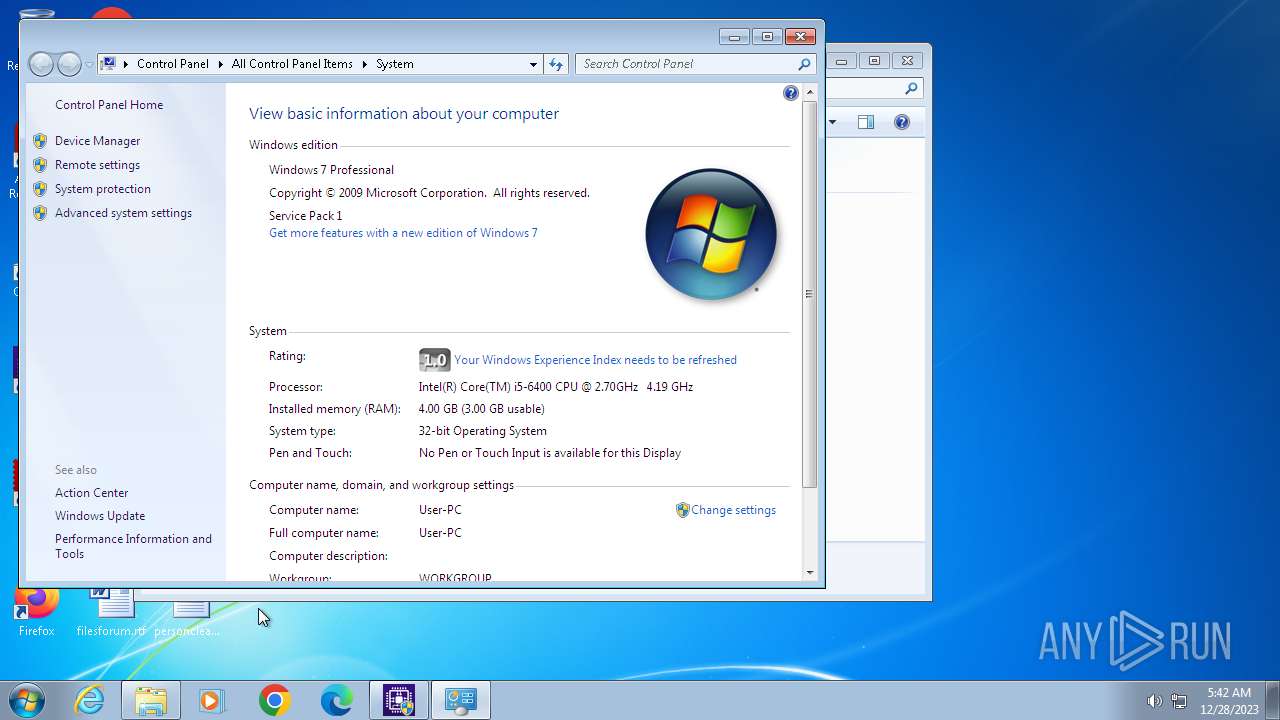Viewport: 1280px width, 720px height.
Task: Open the Firefox desktop shortcut
Action: click(37, 612)
